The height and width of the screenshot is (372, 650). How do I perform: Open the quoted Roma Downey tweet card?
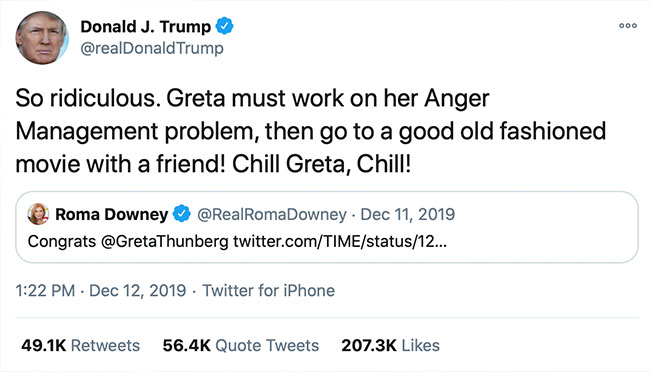coord(327,227)
